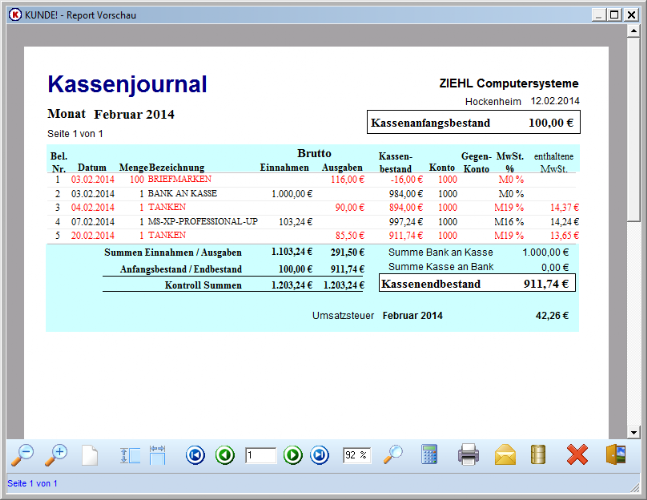The width and height of the screenshot is (647, 500).
Task: Click the M16 % tax rate cell
Action: (509, 222)
